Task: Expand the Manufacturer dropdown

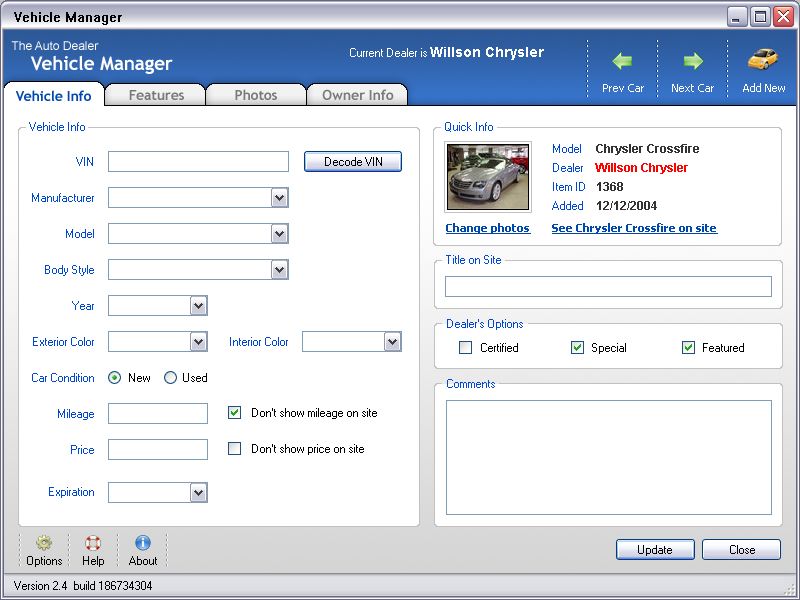Action: [x=279, y=197]
